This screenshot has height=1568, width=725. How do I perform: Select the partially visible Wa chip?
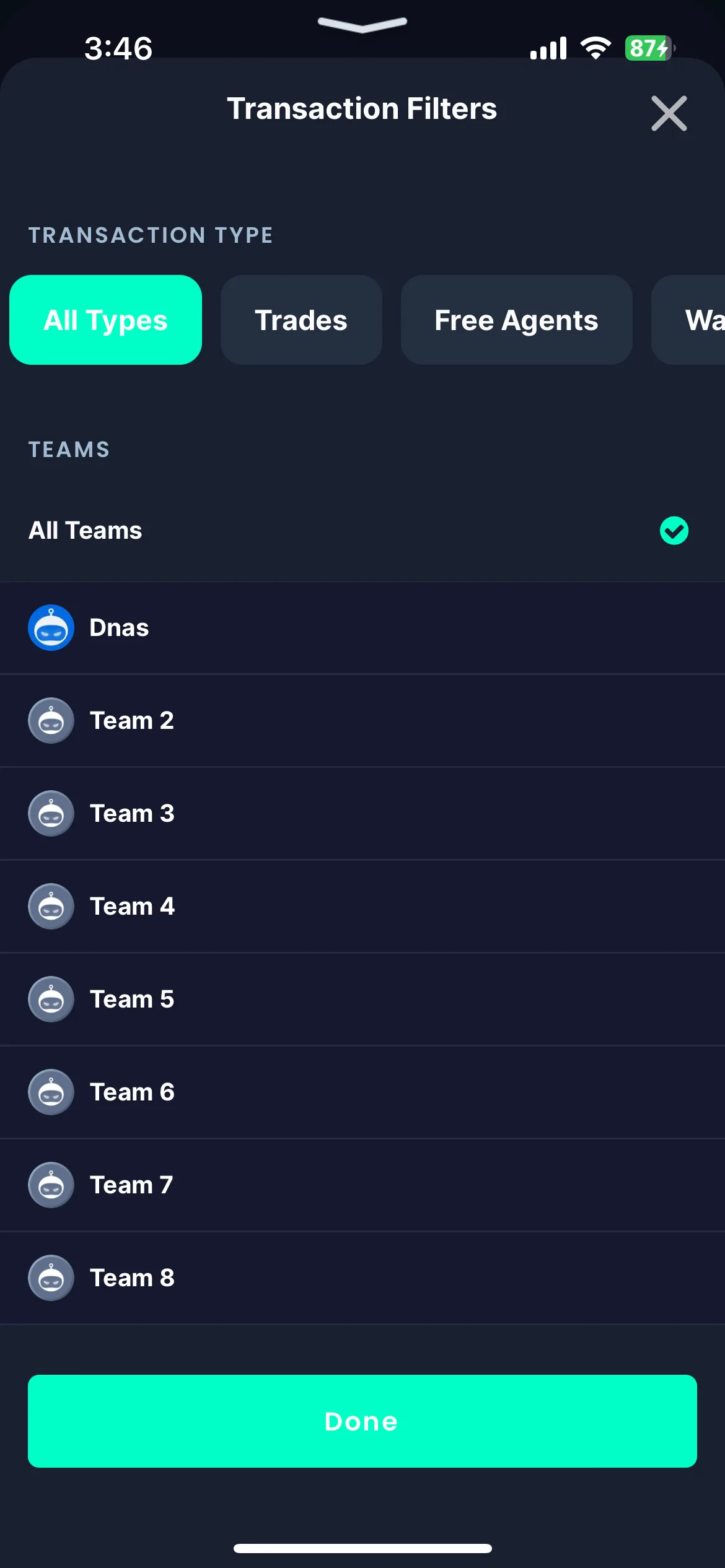(688, 320)
